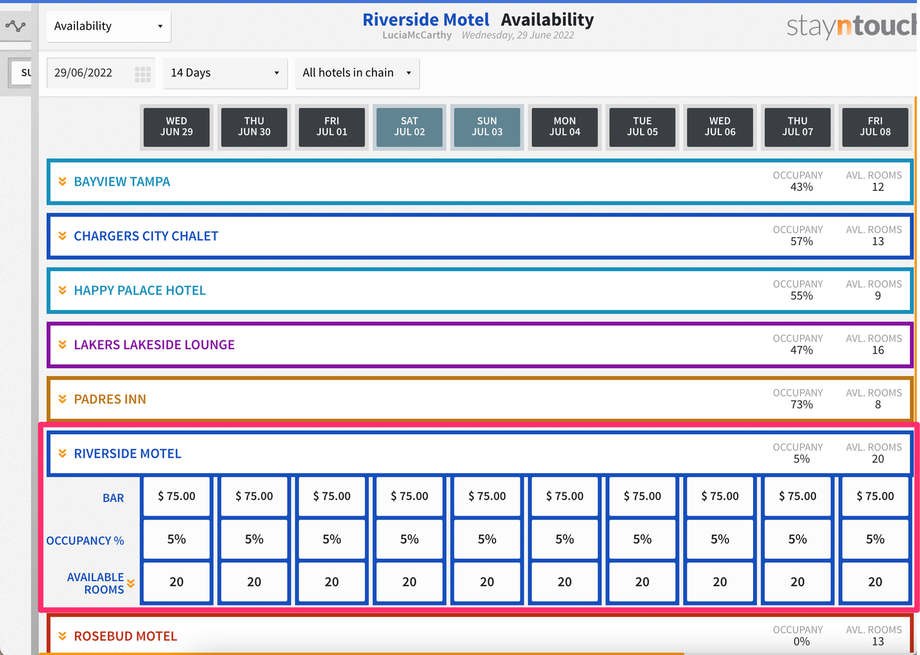The width and height of the screenshot is (920, 655).
Task: Click Padres Inn 8 available rooms value
Action: (878, 404)
